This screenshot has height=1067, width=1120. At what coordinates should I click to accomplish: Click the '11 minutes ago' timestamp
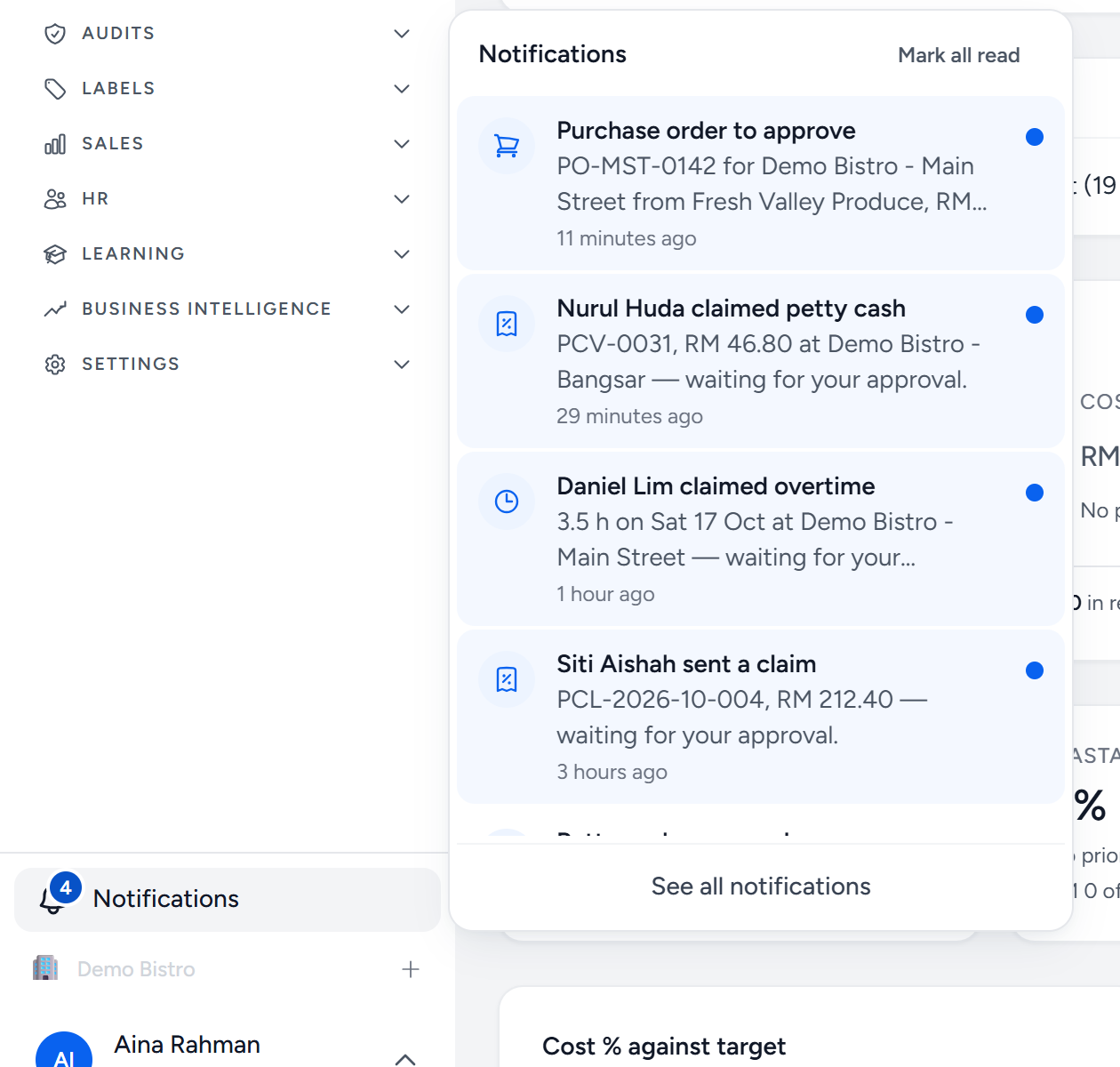(x=627, y=238)
